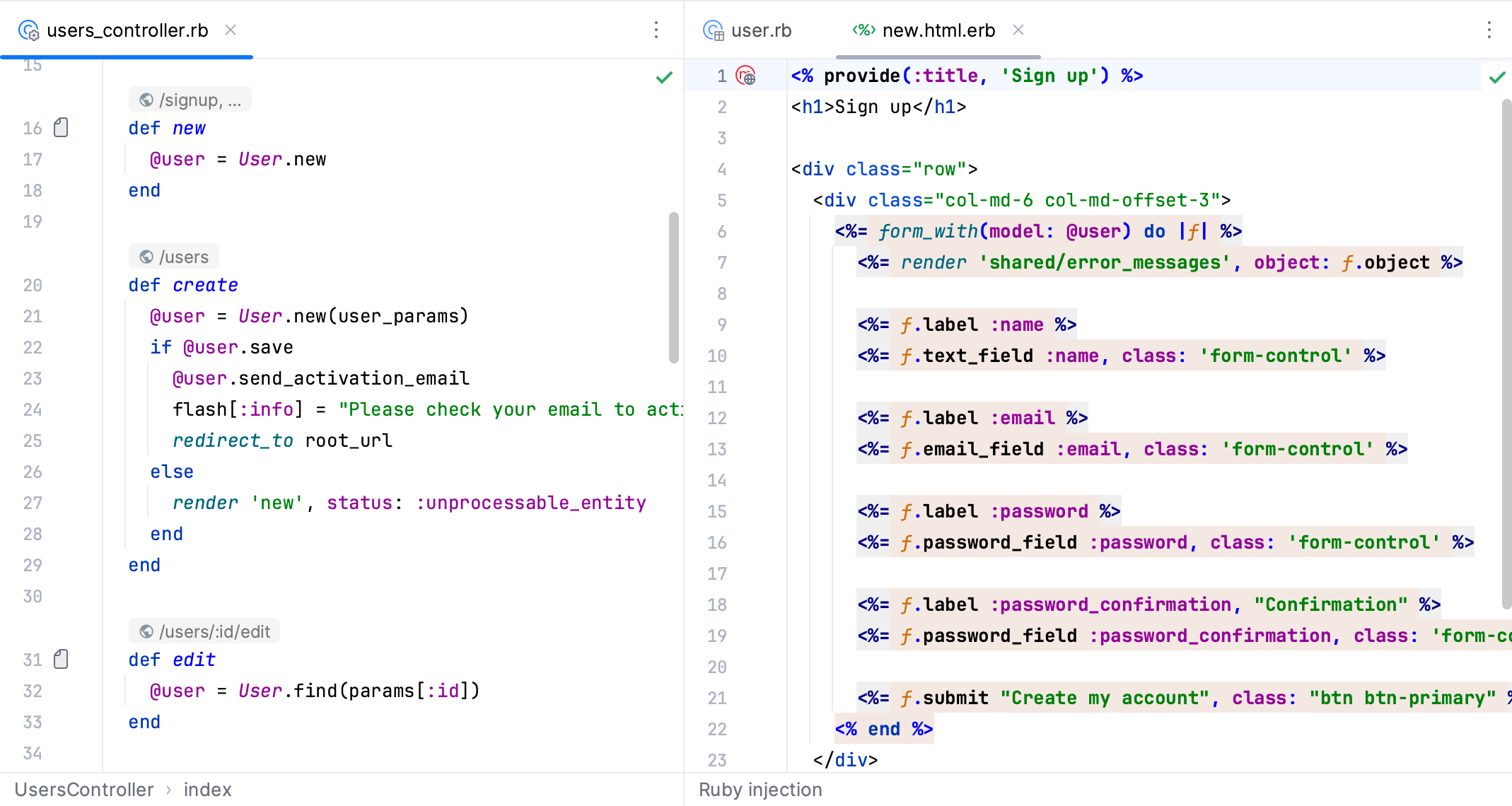Image resolution: width=1512 pixels, height=806 pixels.
Task: Click the /users/:id/edit route hint
Action: (204, 631)
